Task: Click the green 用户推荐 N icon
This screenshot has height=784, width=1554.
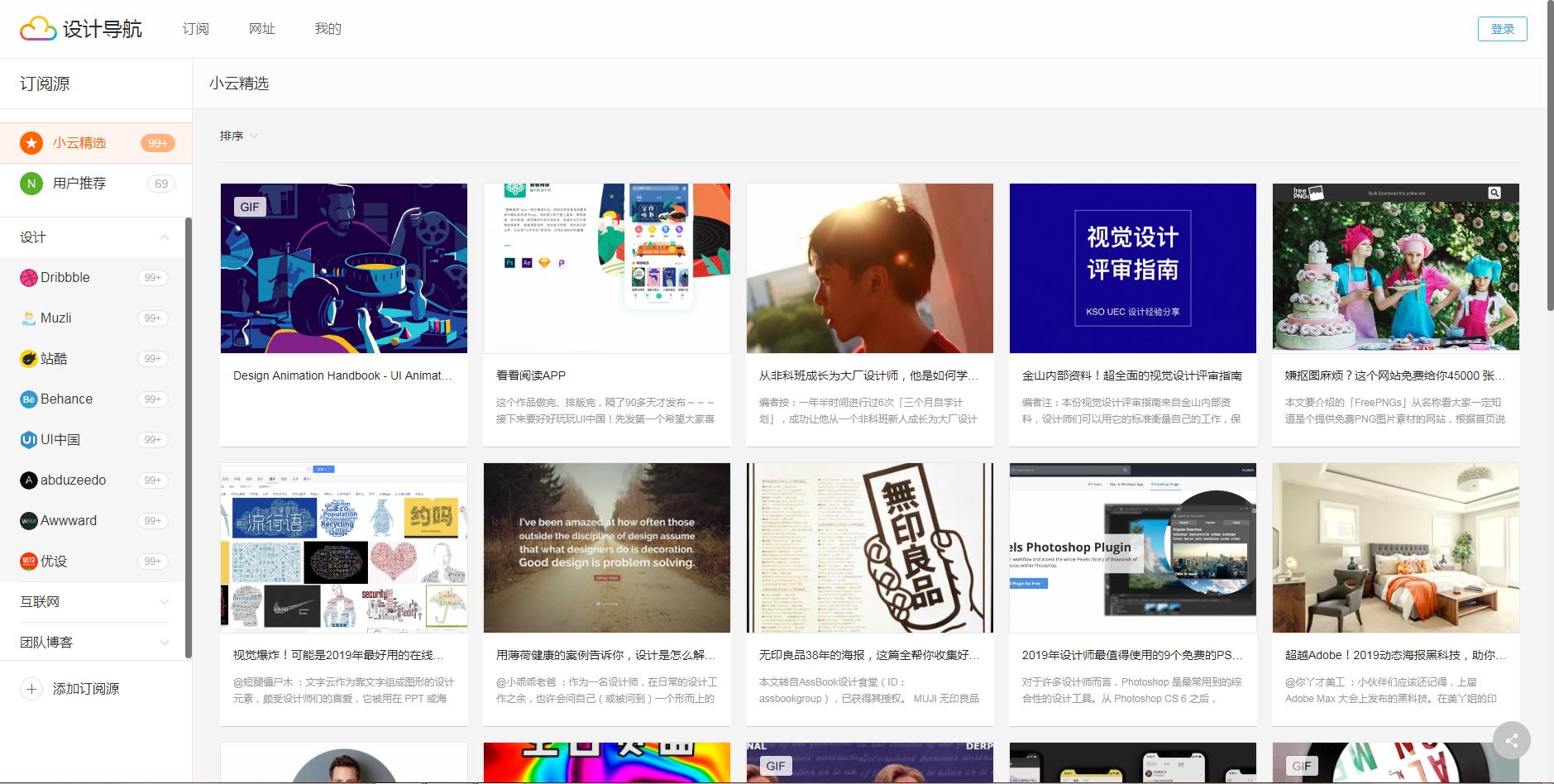Action: [x=31, y=184]
